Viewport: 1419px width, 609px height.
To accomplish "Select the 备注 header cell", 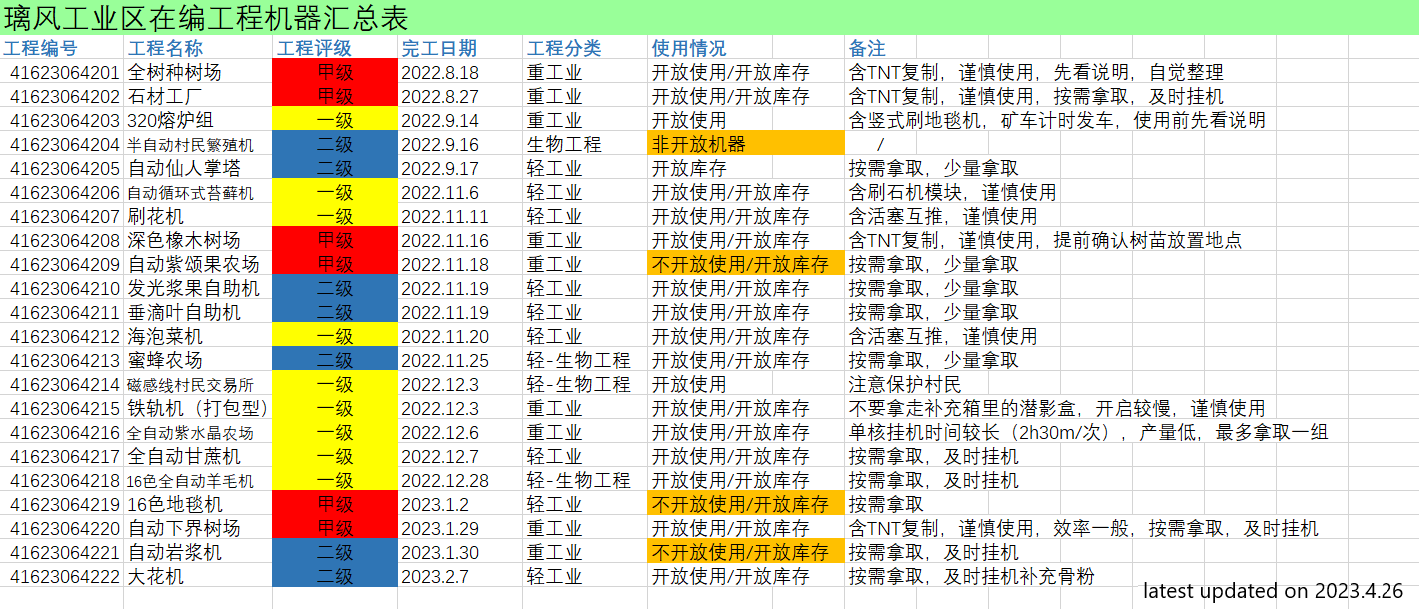I will (x=867, y=48).
